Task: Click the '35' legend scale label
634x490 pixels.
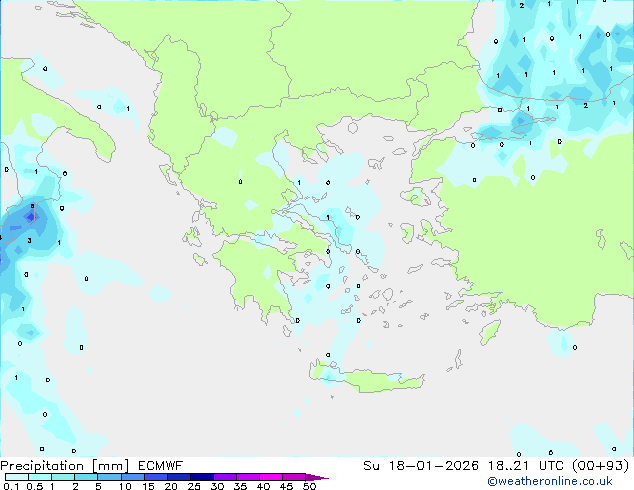Action: 240,486
